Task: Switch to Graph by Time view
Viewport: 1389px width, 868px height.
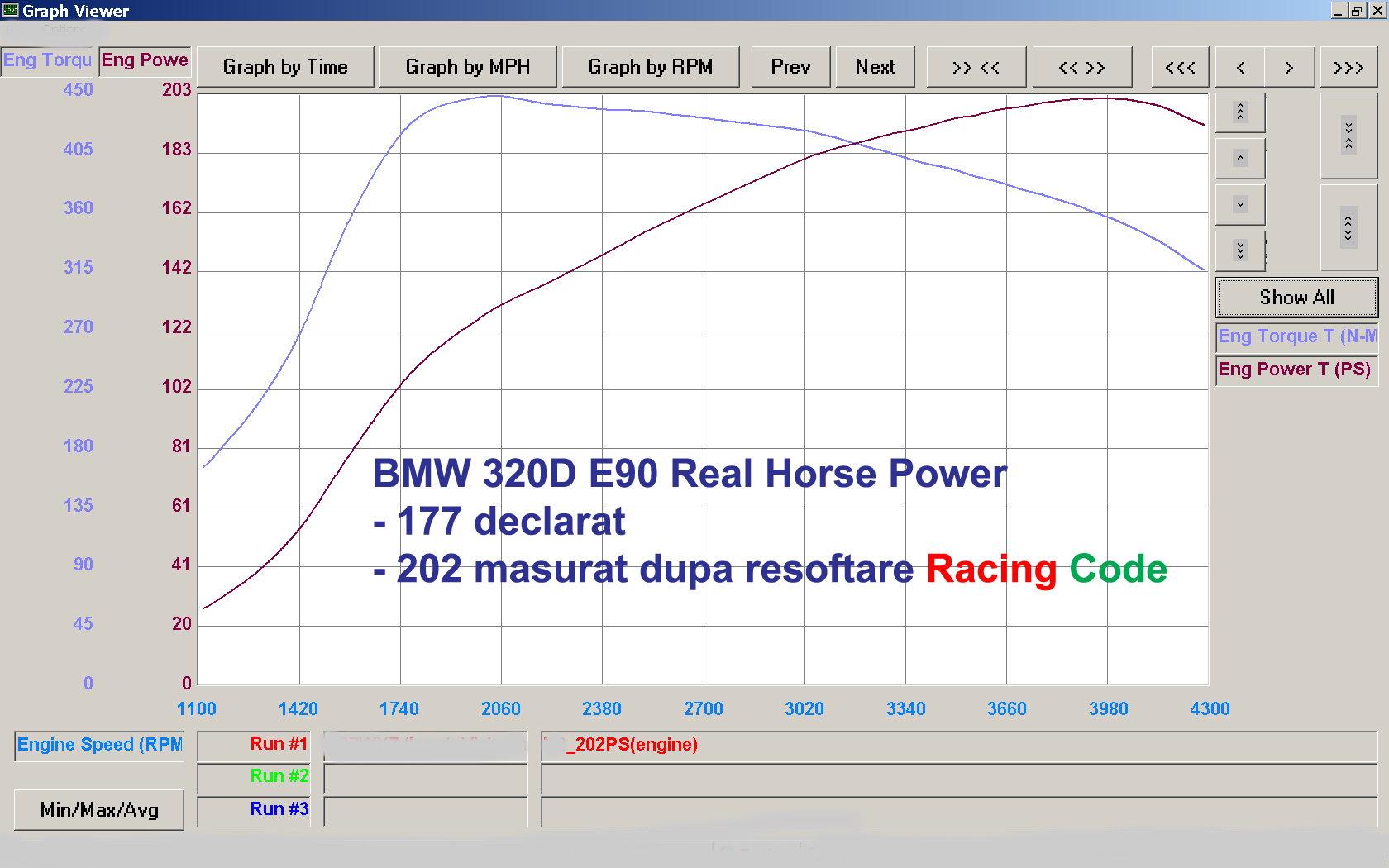Action: tap(285, 68)
